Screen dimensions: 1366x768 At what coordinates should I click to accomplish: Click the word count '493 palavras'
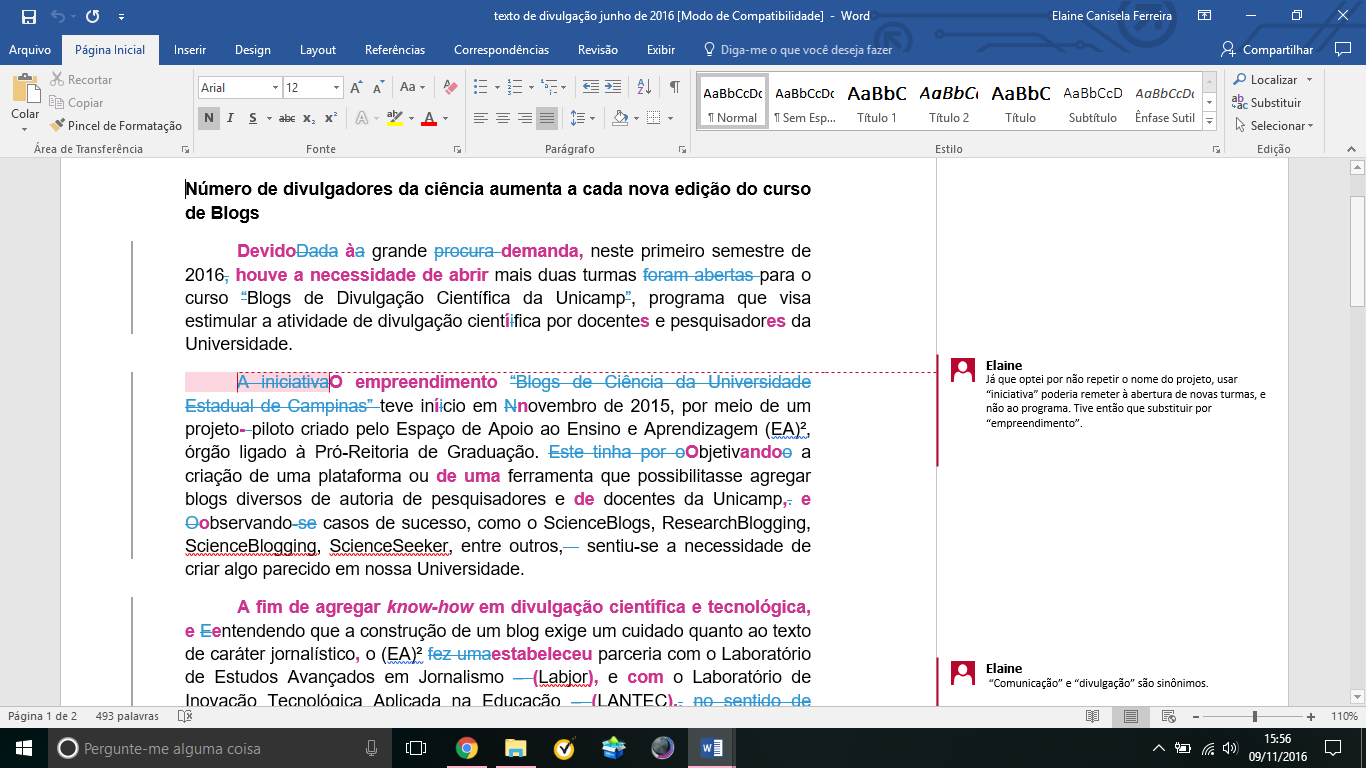tap(127, 716)
